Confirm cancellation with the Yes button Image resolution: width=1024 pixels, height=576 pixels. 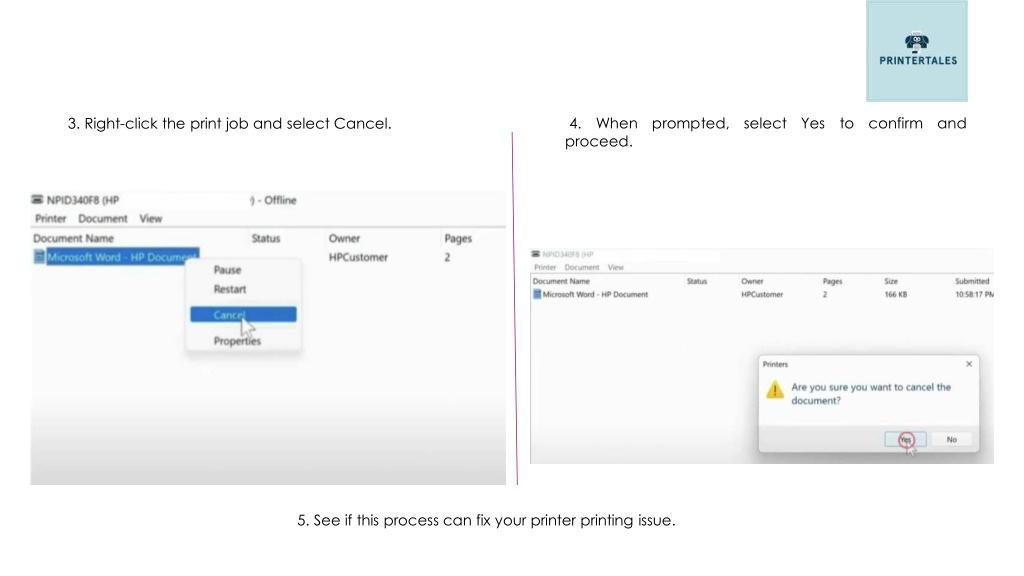tap(905, 440)
